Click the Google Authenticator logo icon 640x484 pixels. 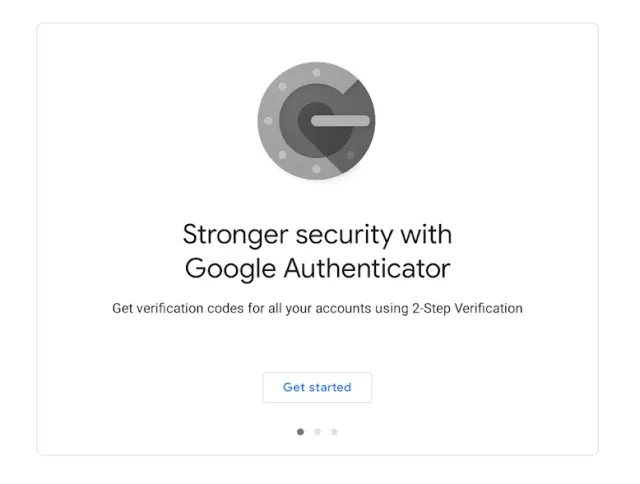[x=316, y=122]
